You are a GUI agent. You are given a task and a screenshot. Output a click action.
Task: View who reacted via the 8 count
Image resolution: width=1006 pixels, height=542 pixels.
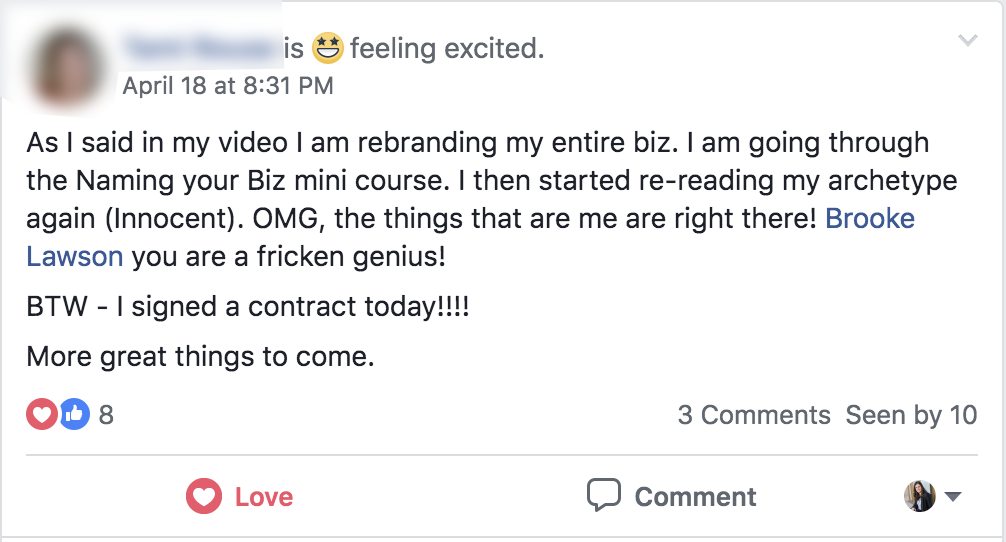[106, 415]
